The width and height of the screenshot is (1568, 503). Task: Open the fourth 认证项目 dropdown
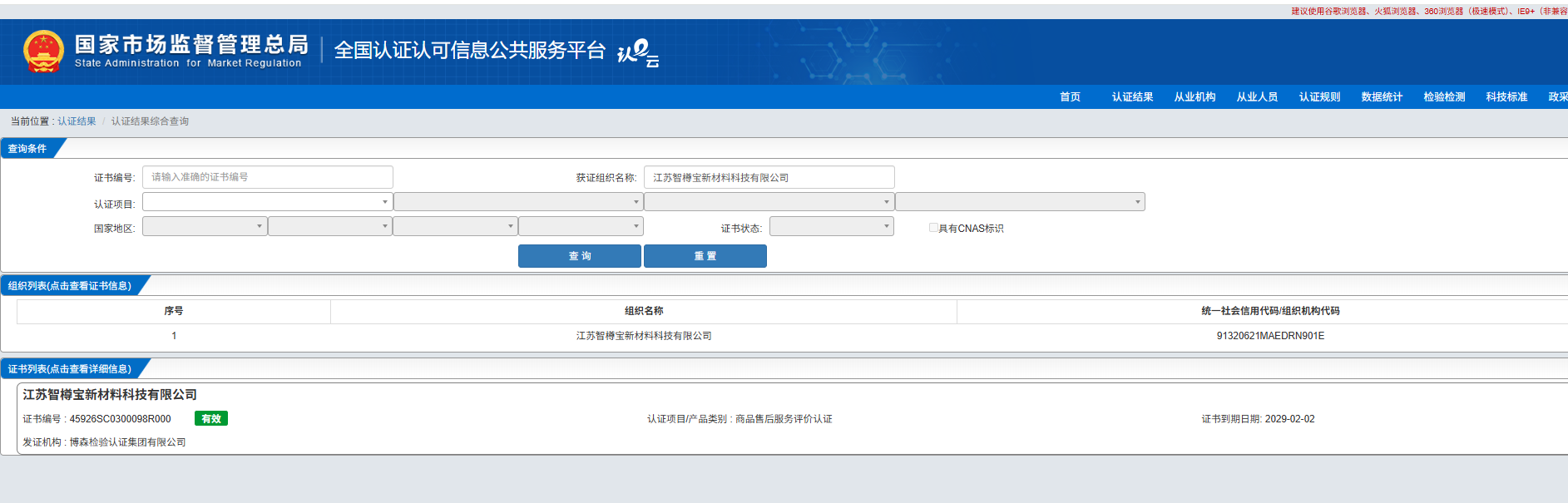tap(1020, 202)
